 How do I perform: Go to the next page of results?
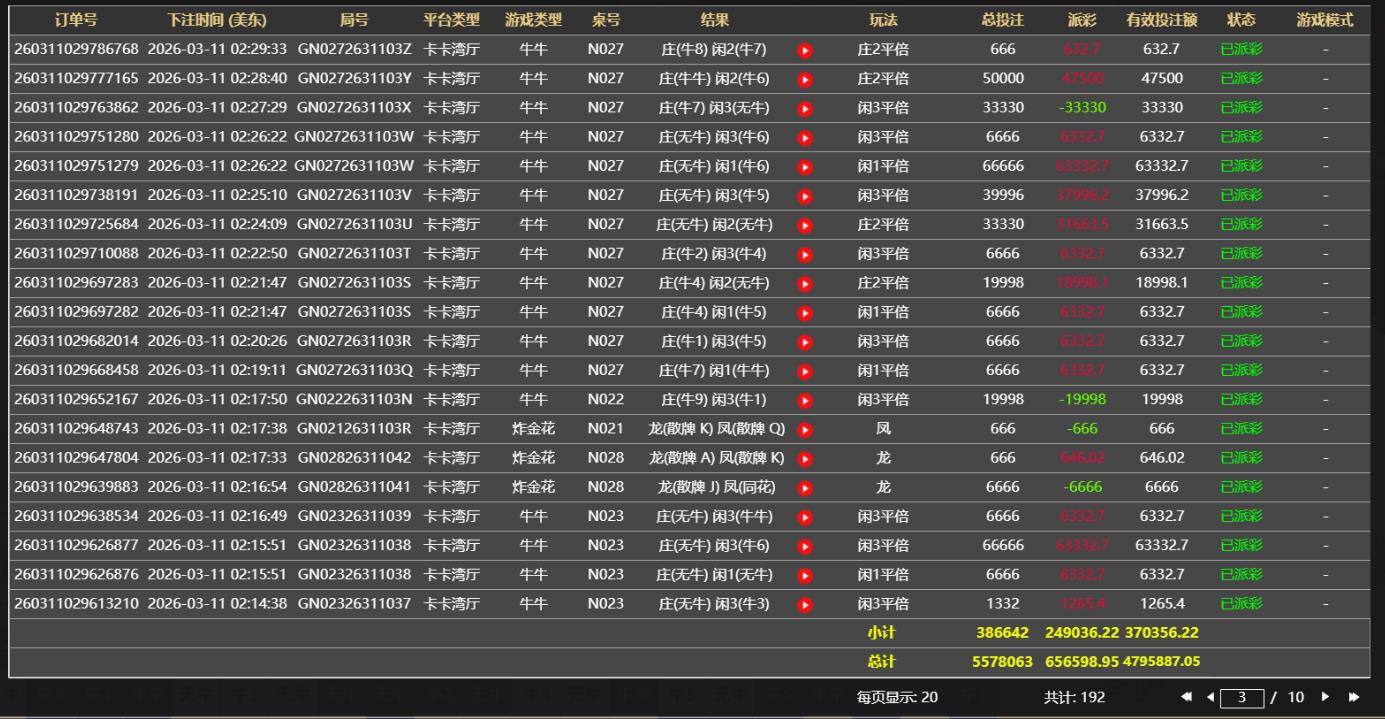coord(1326,697)
